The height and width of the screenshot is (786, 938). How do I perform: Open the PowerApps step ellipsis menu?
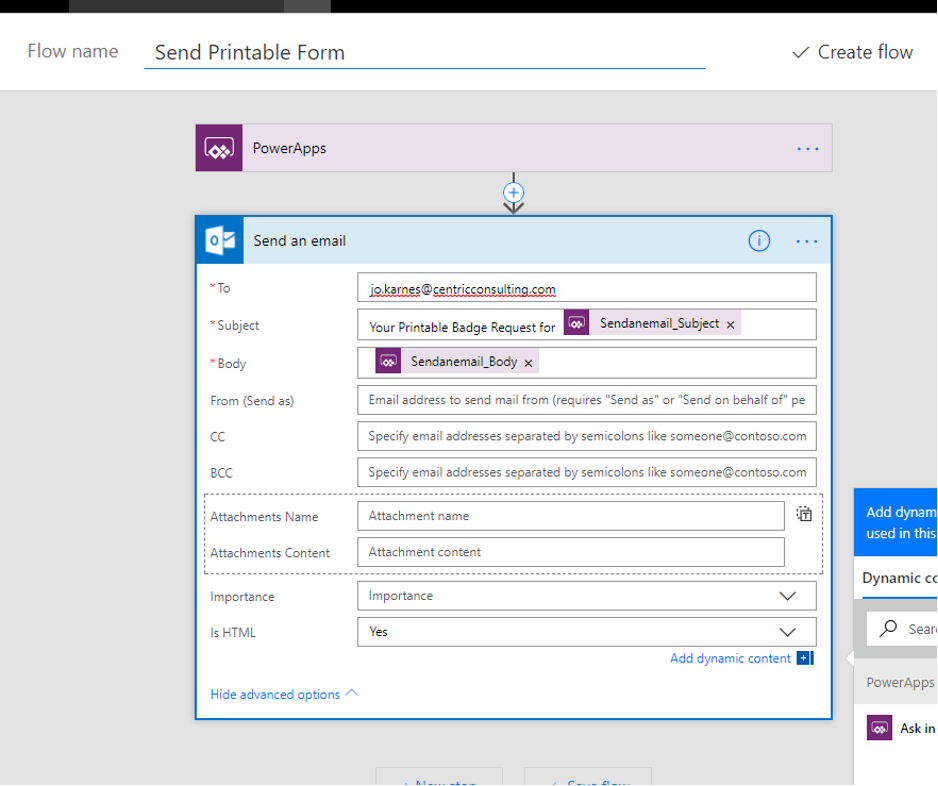pos(807,149)
